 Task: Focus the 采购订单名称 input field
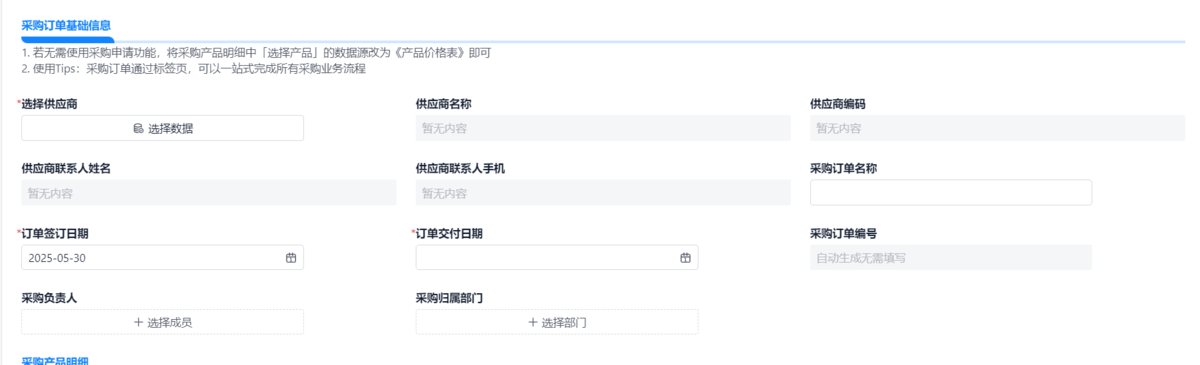click(x=951, y=192)
